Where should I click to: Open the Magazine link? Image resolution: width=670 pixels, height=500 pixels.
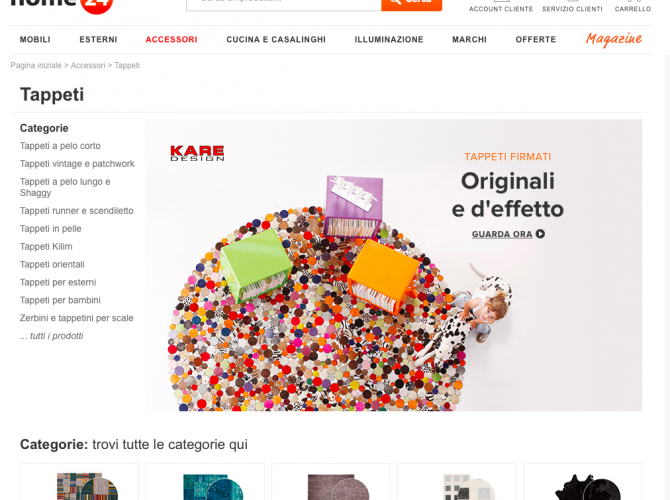[x=614, y=39]
